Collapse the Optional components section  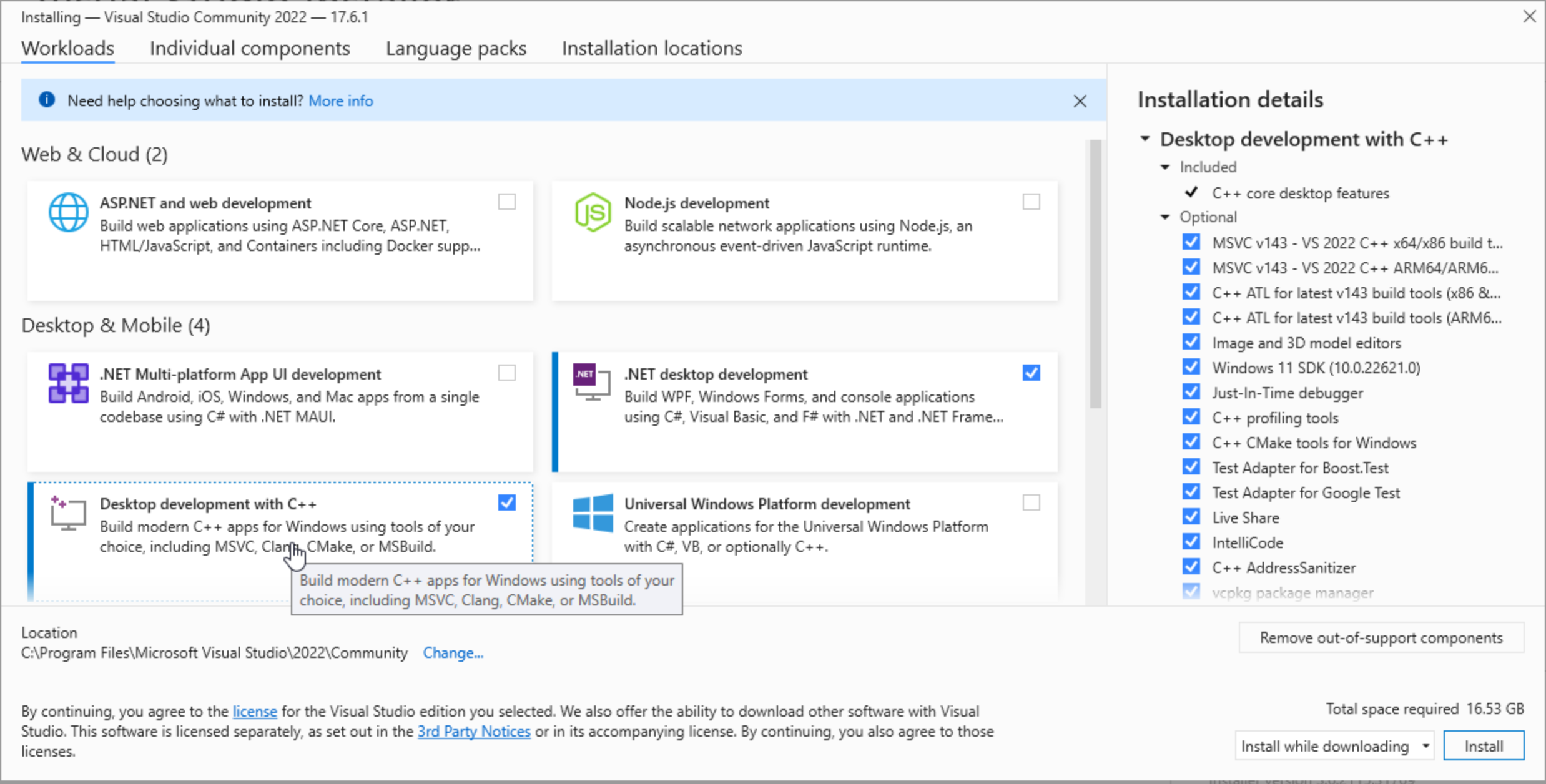1165,217
